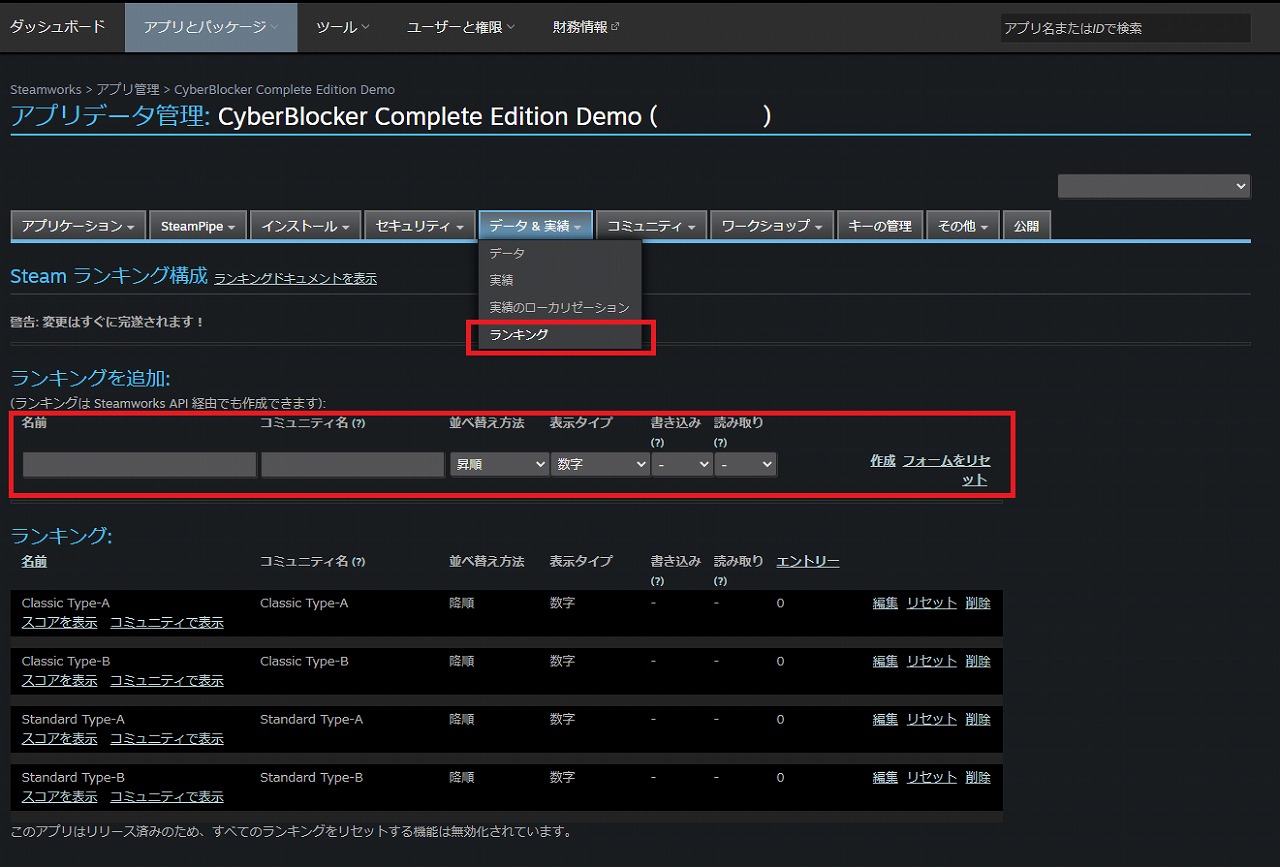Screen dimensions: 1280x867
Task: Reset the Classic Type-A ranking
Action: pyautogui.click(x=932, y=603)
